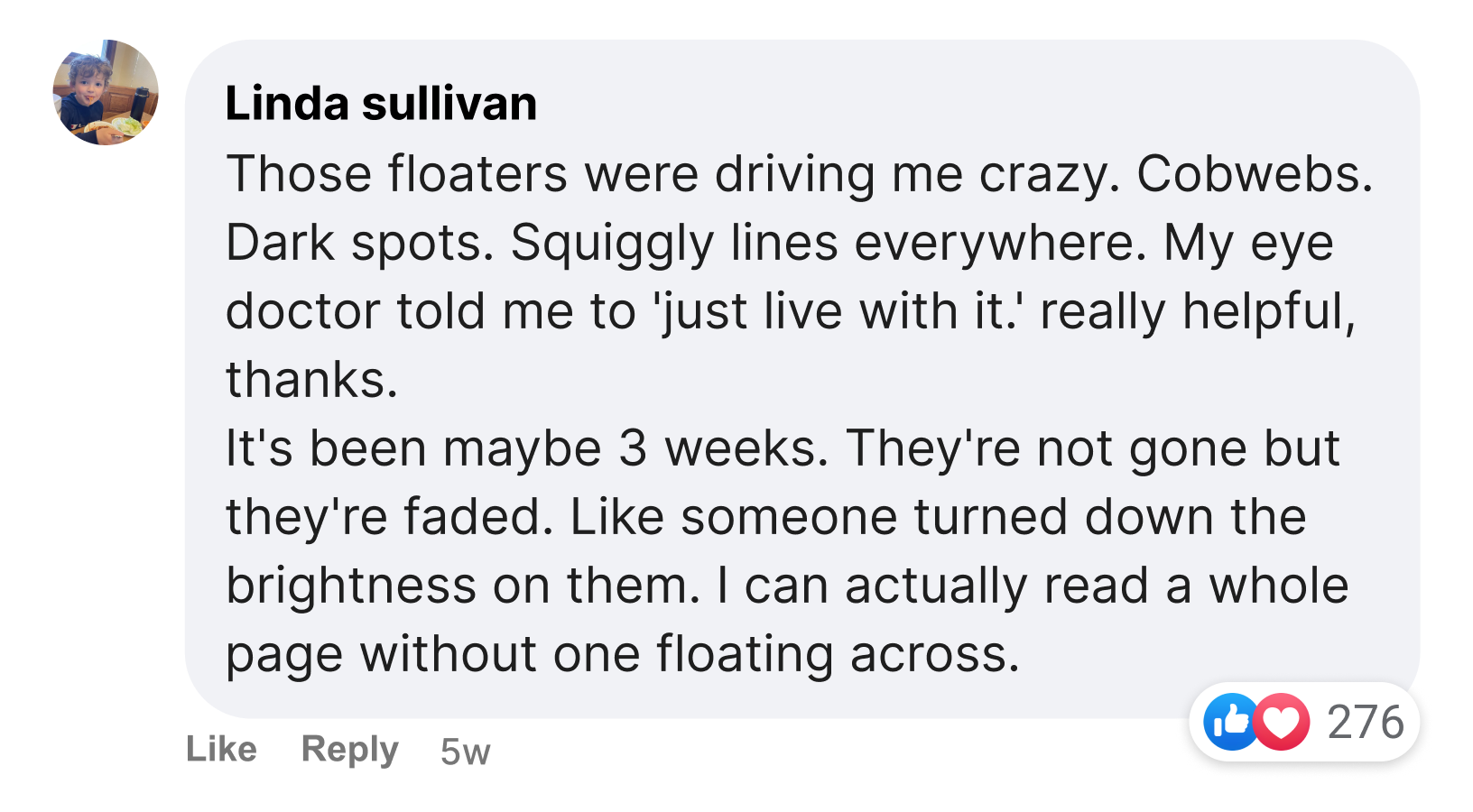Click the 5w comment timestamp

coord(465,752)
